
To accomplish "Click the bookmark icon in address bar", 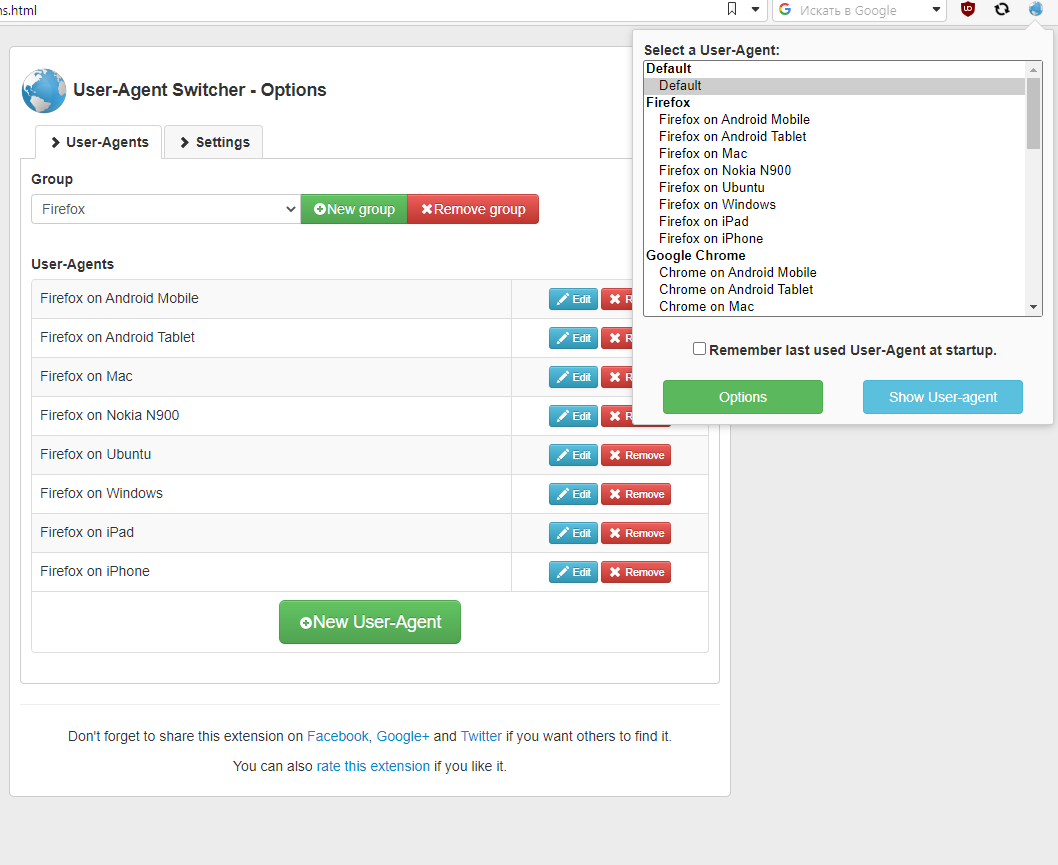I will tap(732, 9).
